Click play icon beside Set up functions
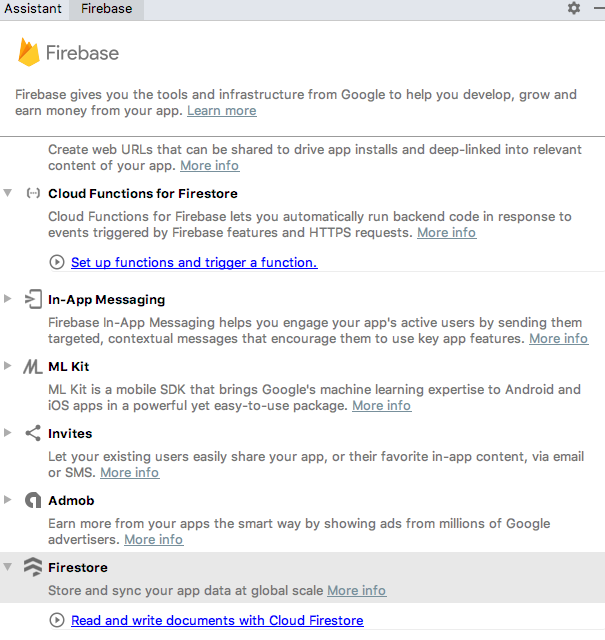This screenshot has width=605, height=640. pyautogui.click(x=57, y=262)
